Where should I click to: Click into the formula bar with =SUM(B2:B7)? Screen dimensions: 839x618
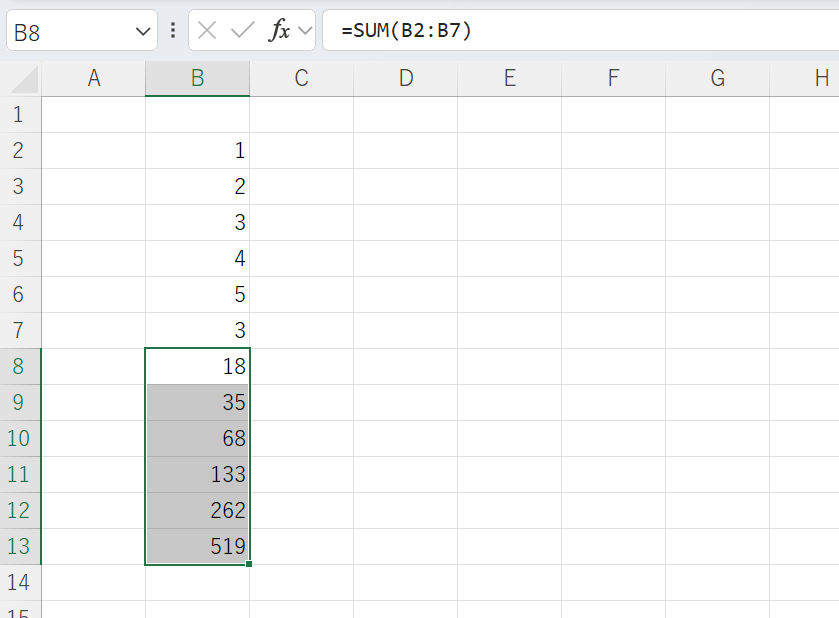[x=580, y=31]
